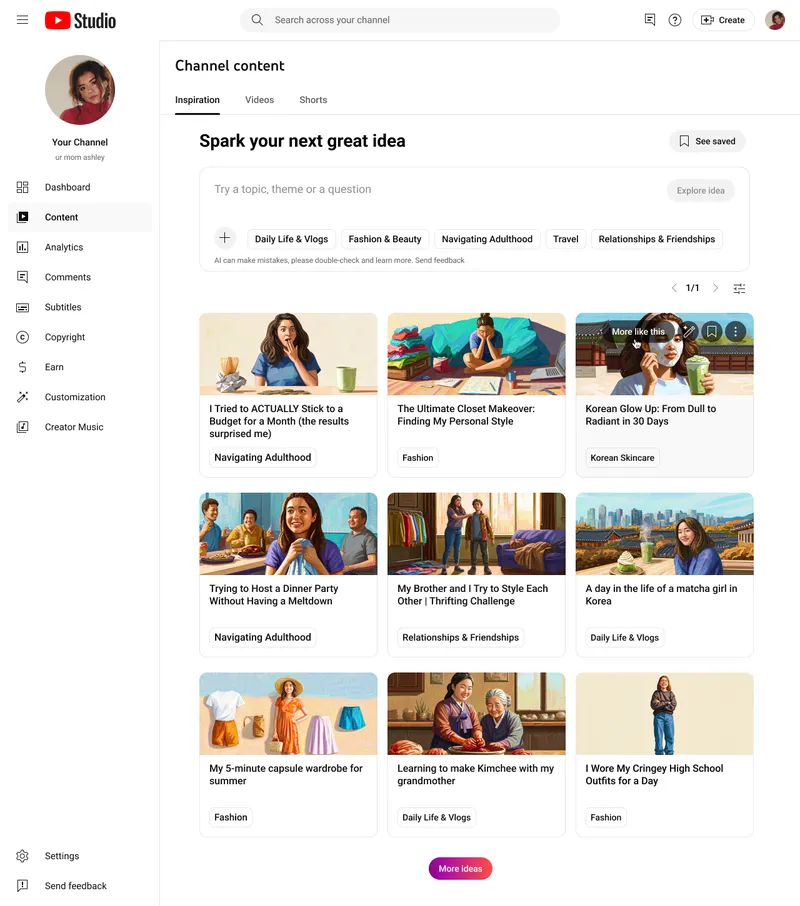Open the Help question mark icon
This screenshot has height=906, width=800.
point(674,19)
